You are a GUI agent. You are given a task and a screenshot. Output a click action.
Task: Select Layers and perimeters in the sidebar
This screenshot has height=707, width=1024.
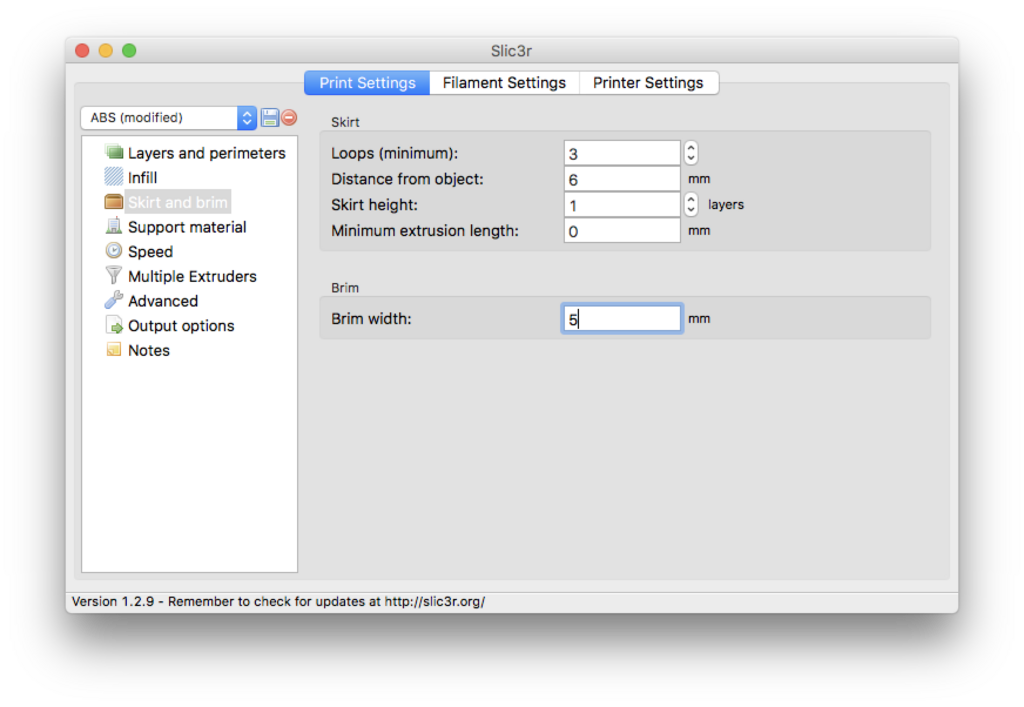pos(206,153)
